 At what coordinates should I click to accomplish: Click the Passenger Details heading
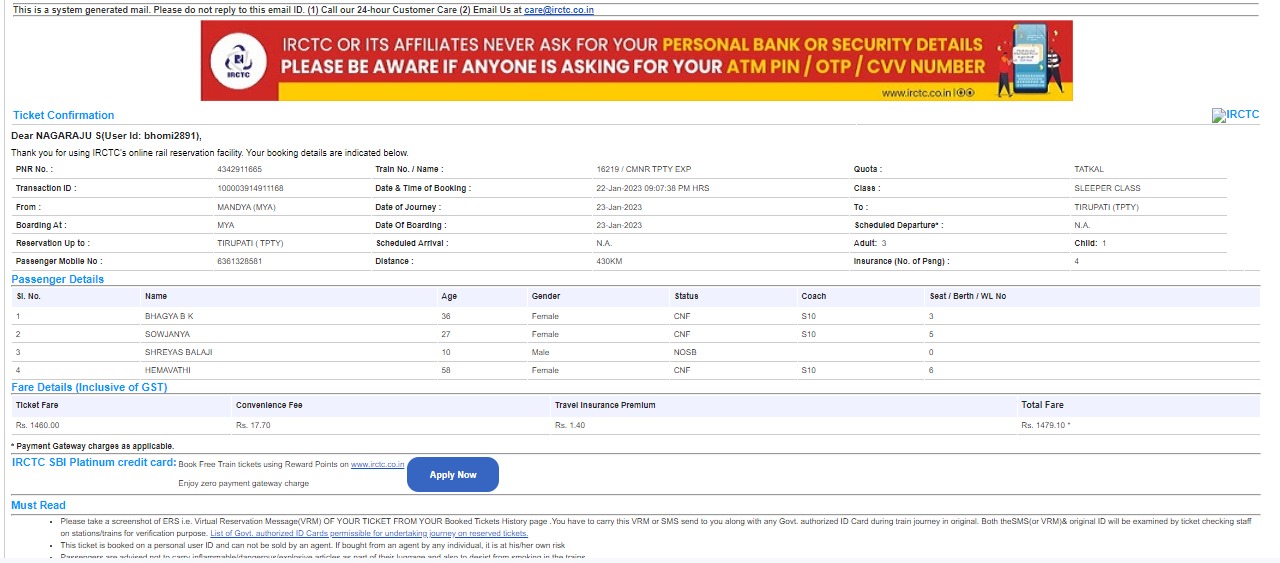point(58,279)
